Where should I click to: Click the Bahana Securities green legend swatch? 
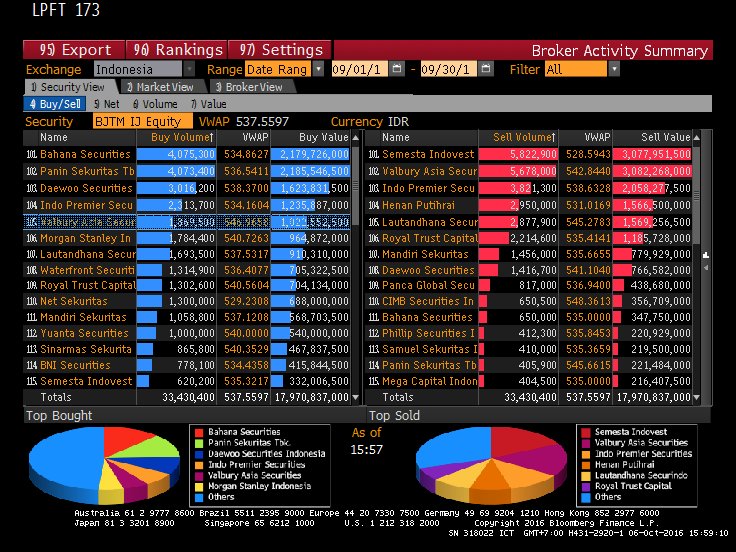195,431
